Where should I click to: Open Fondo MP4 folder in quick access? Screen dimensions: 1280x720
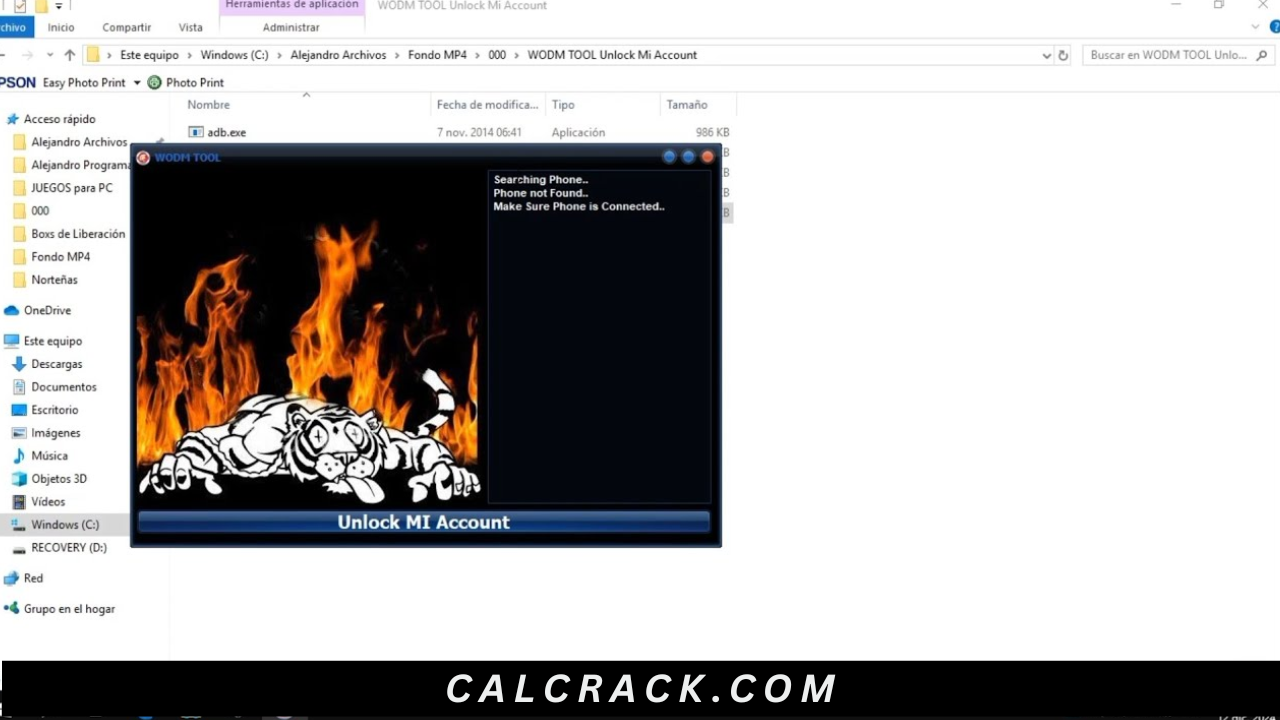point(60,257)
